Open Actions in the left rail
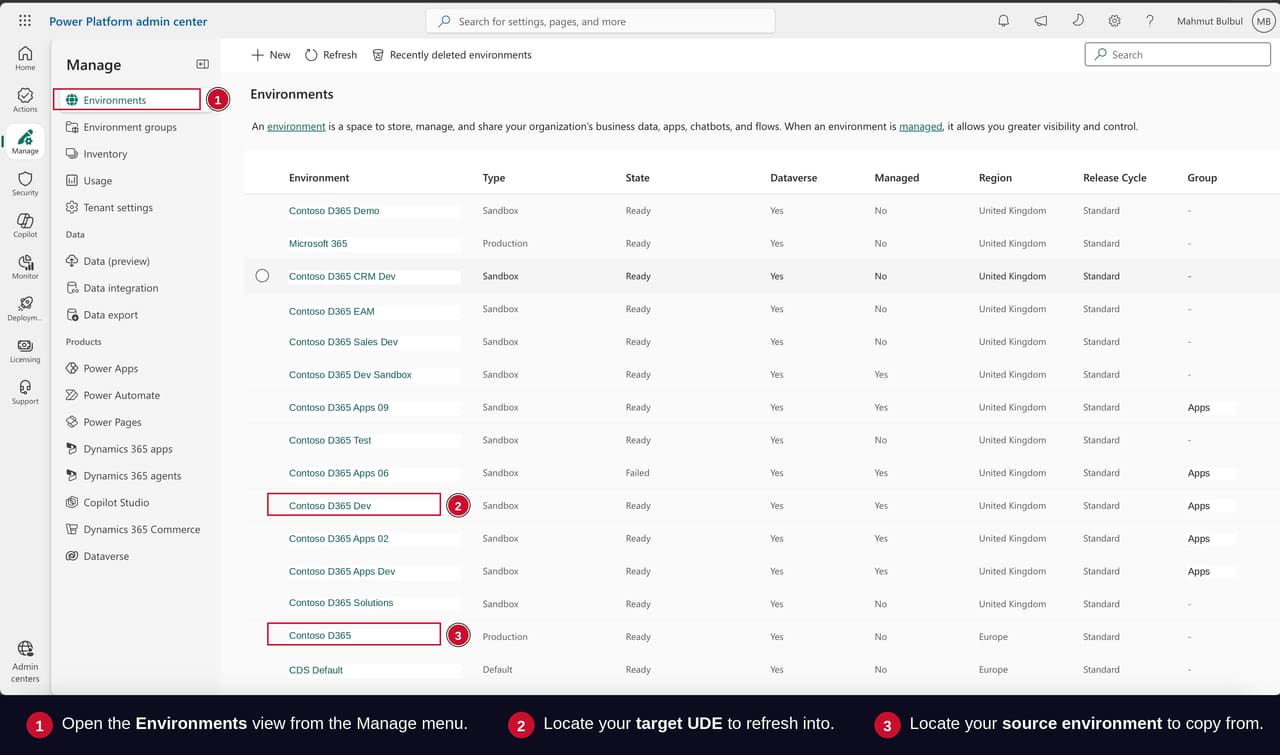The width and height of the screenshot is (1280, 755). click(x=25, y=100)
